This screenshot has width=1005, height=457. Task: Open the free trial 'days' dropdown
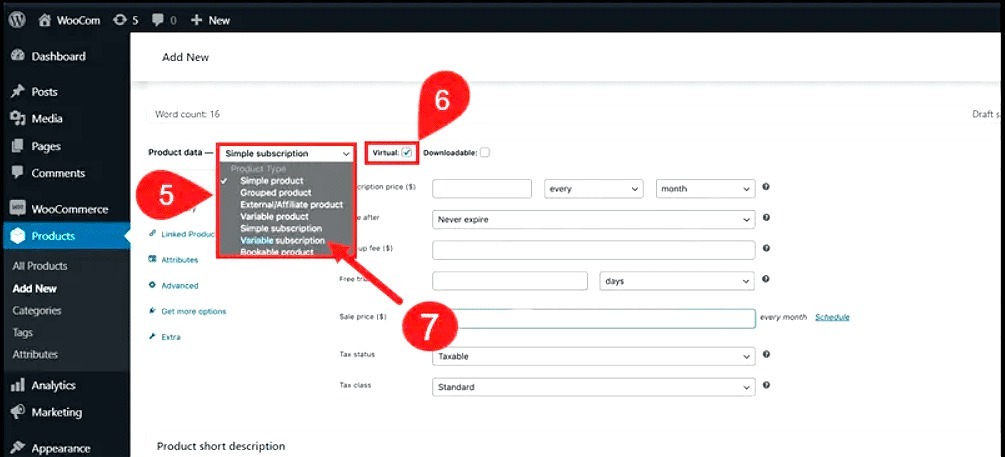[677, 281]
